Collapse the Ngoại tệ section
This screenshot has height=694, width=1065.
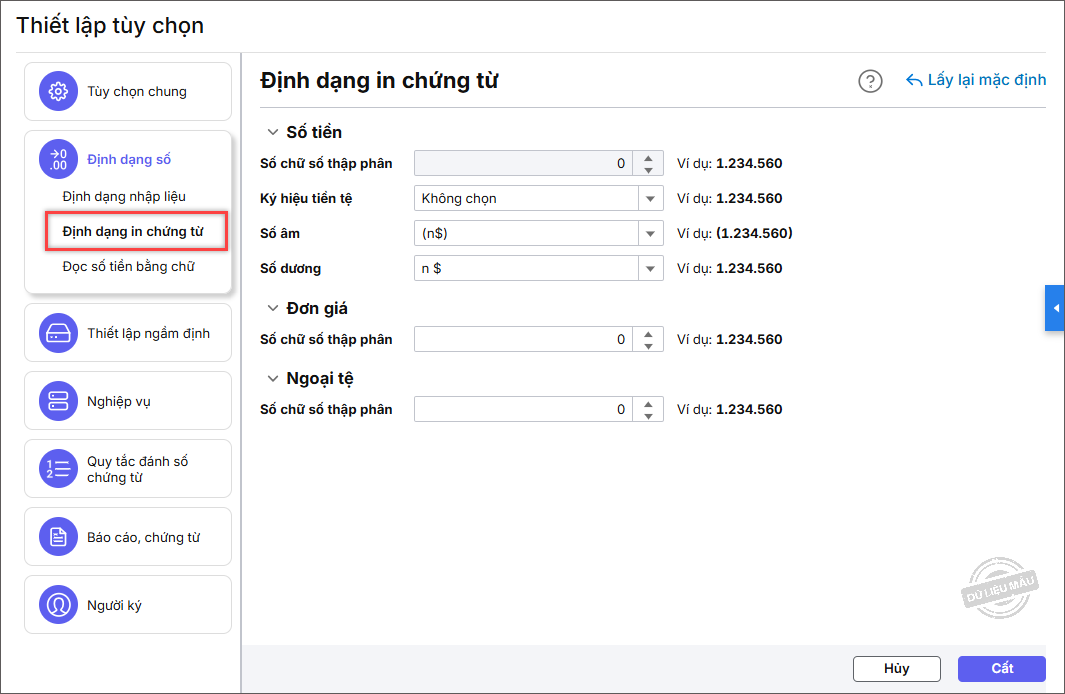[x=272, y=379]
